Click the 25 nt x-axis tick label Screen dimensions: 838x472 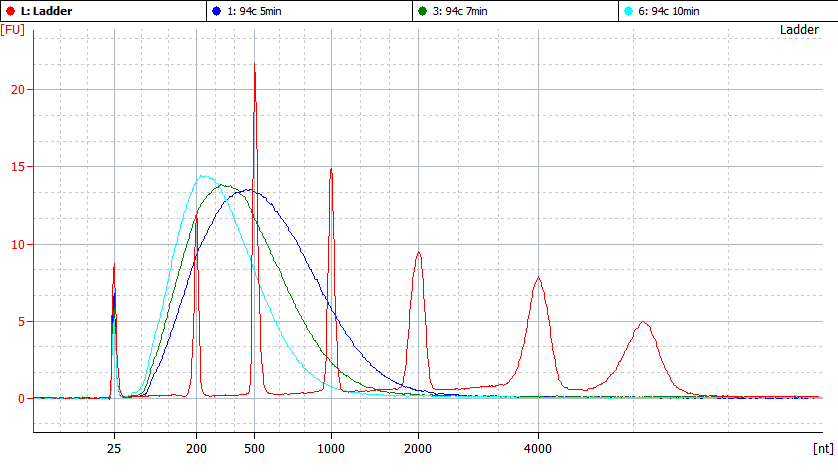pyautogui.click(x=114, y=449)
